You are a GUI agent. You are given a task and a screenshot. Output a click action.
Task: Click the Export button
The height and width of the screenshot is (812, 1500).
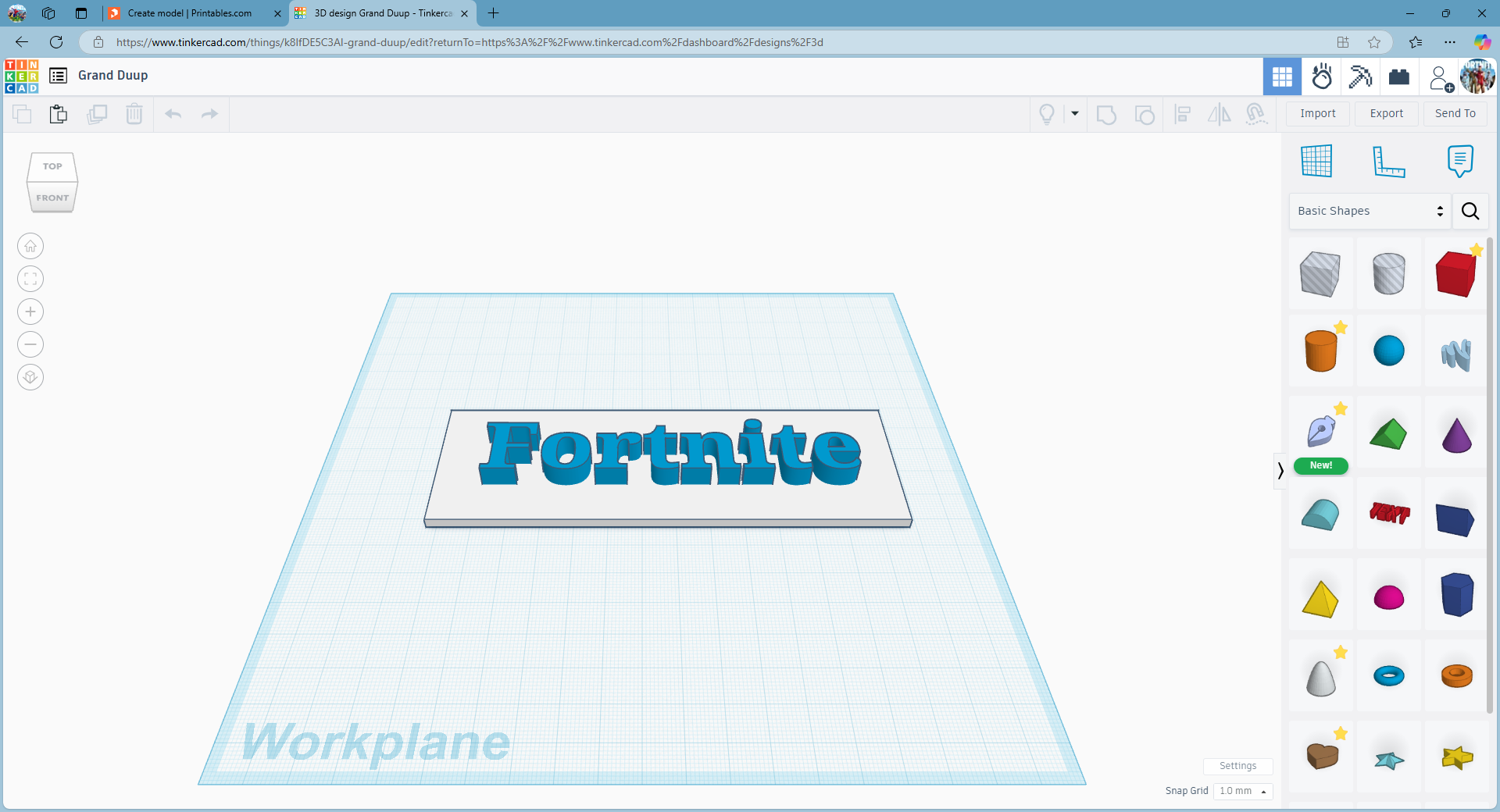click(1387, 113)
